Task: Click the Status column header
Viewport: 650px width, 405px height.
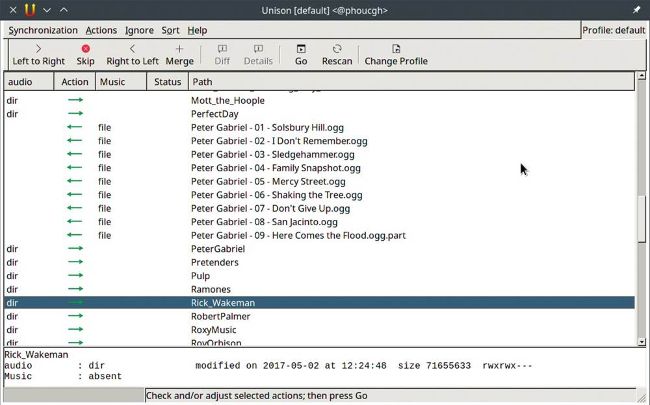Action: pos(167,81)
